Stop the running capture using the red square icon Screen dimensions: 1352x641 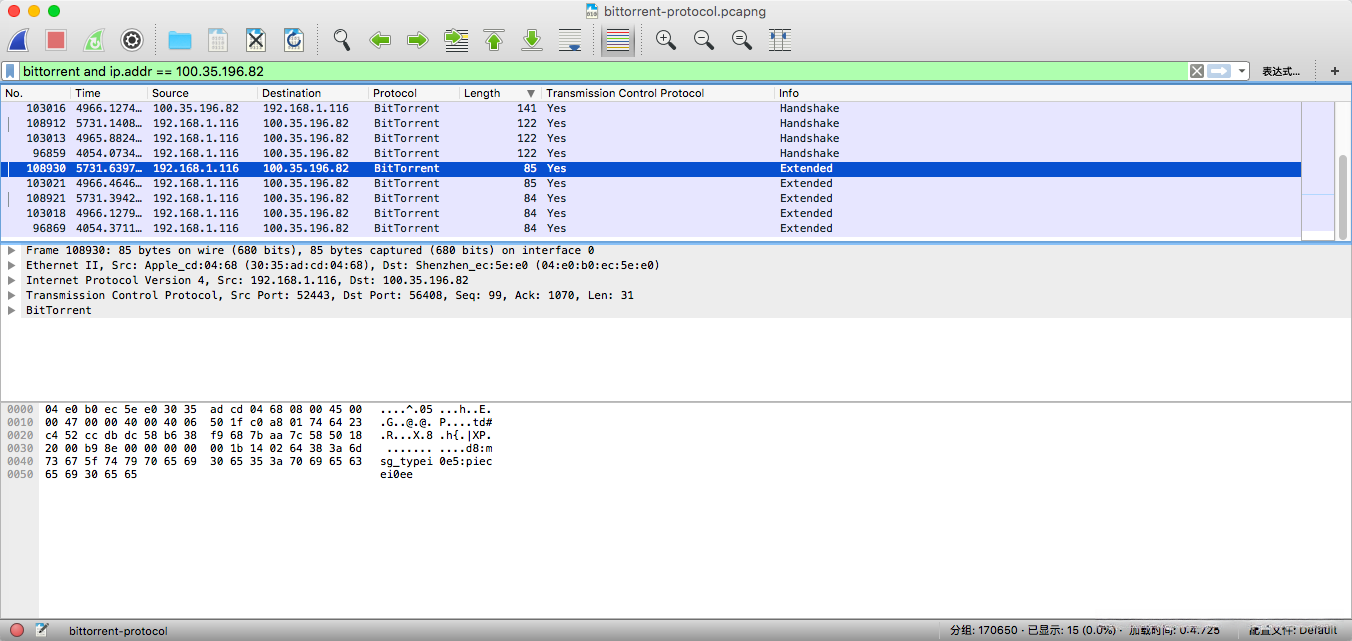click(x=56, y=41)
